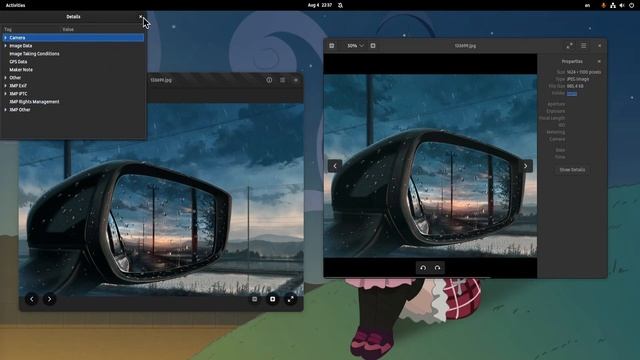This screenshot has width=640, height=360.
Task: Open the Activities overview
Action: (16, 5)
